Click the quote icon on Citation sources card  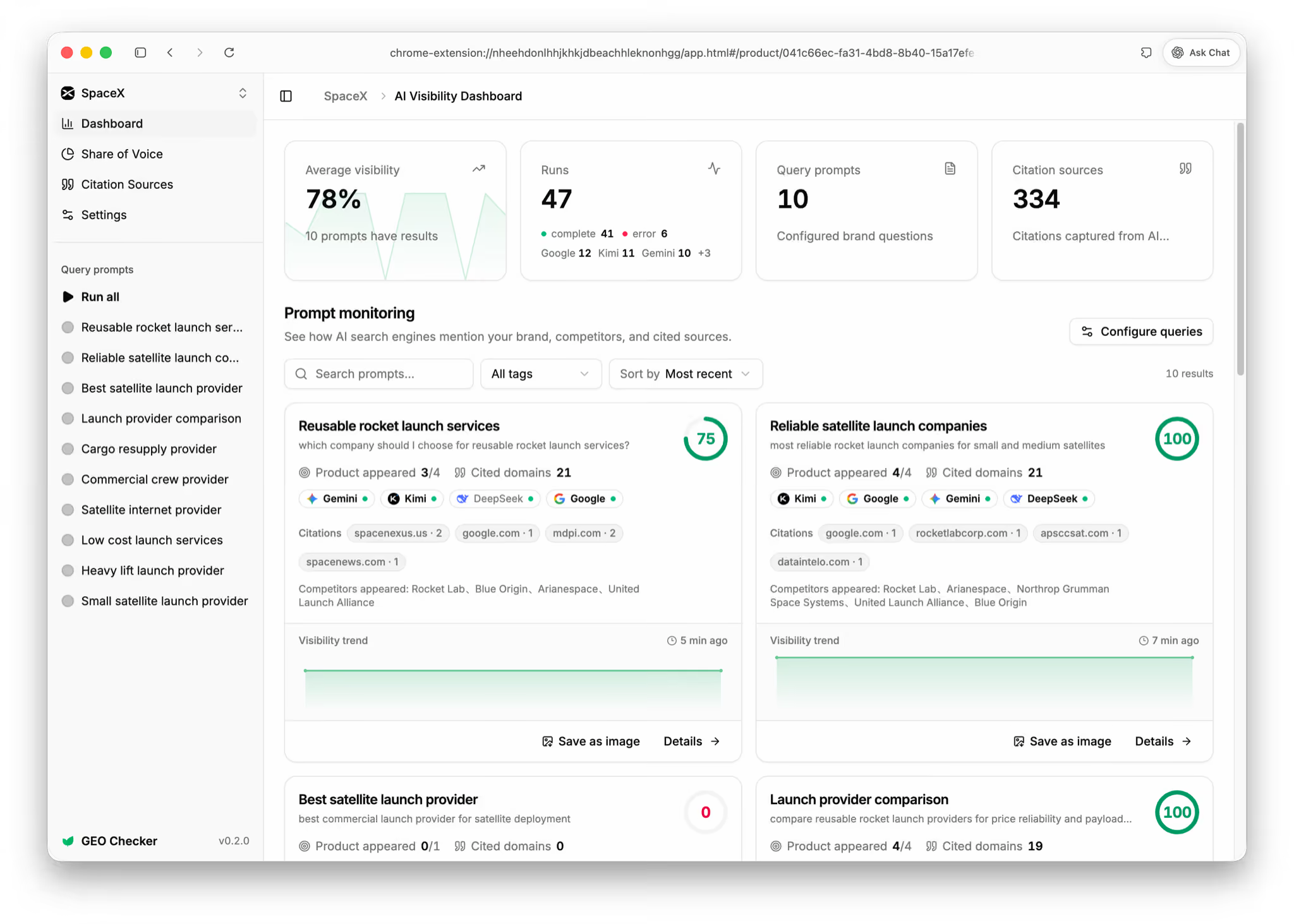(x=1185, y=169)
